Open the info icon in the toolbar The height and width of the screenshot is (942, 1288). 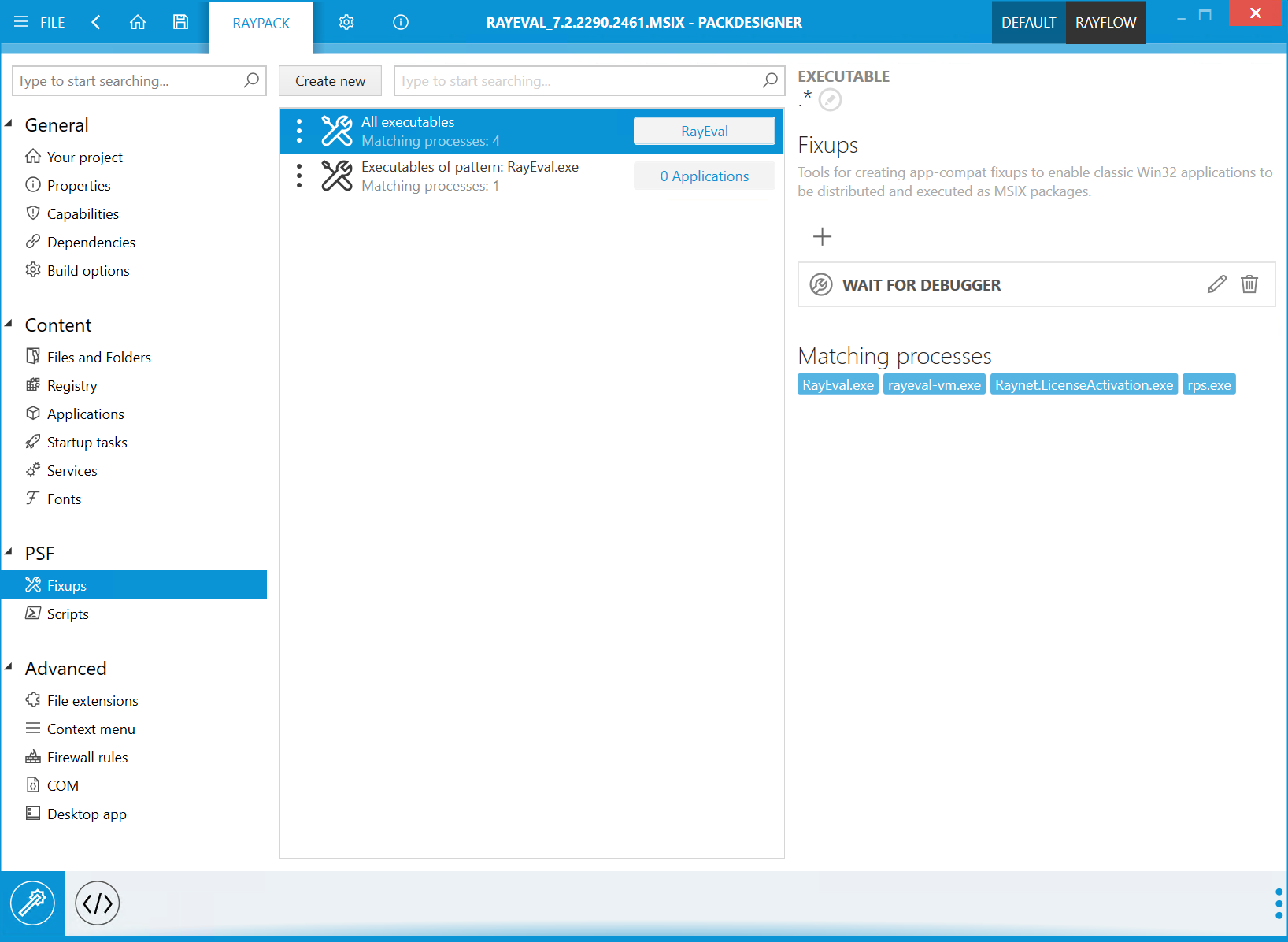pyautogui.click(x=400, y=22)
